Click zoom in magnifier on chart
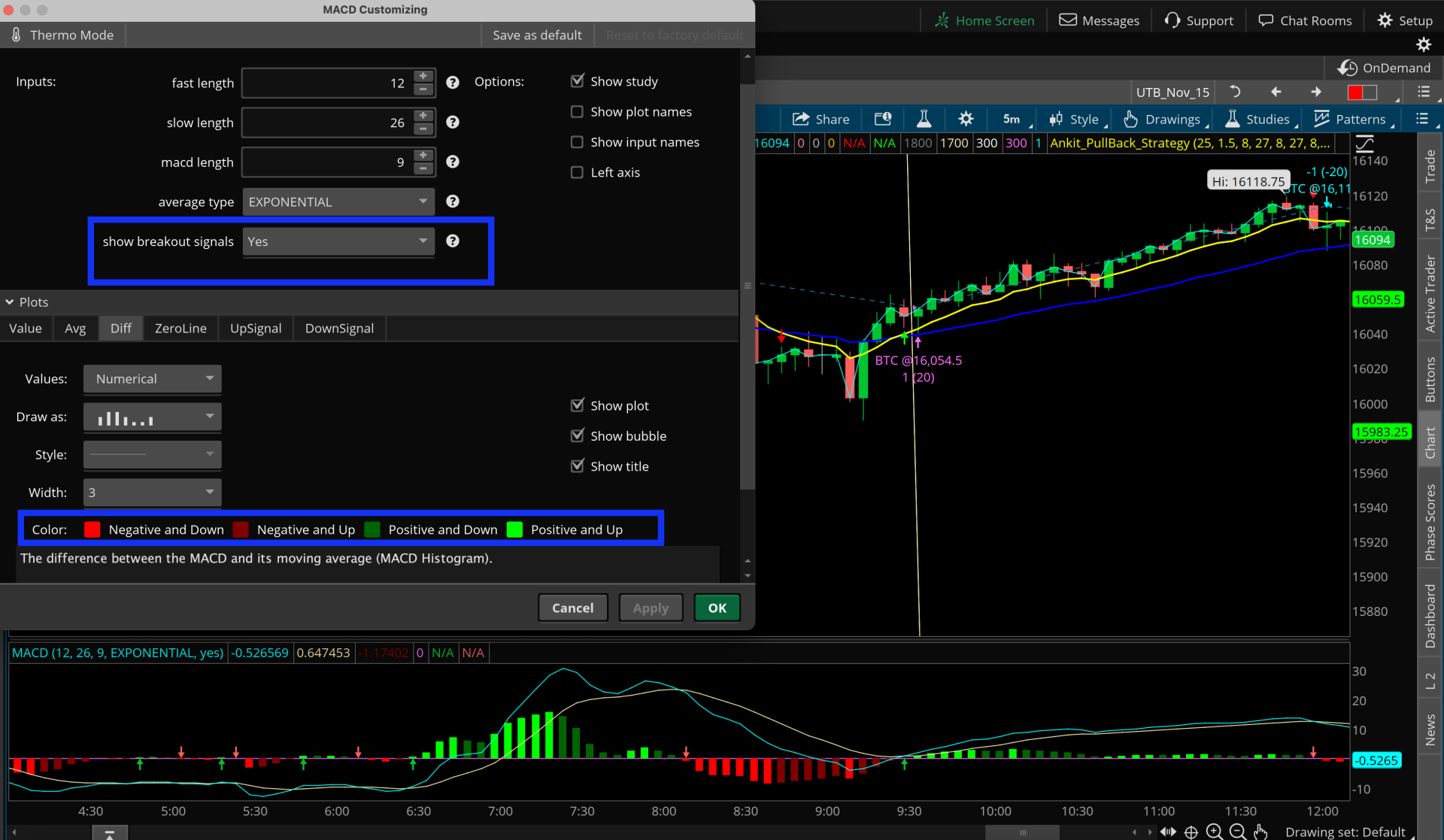This screenshot has width=1444, height=840. (1214, 831)
